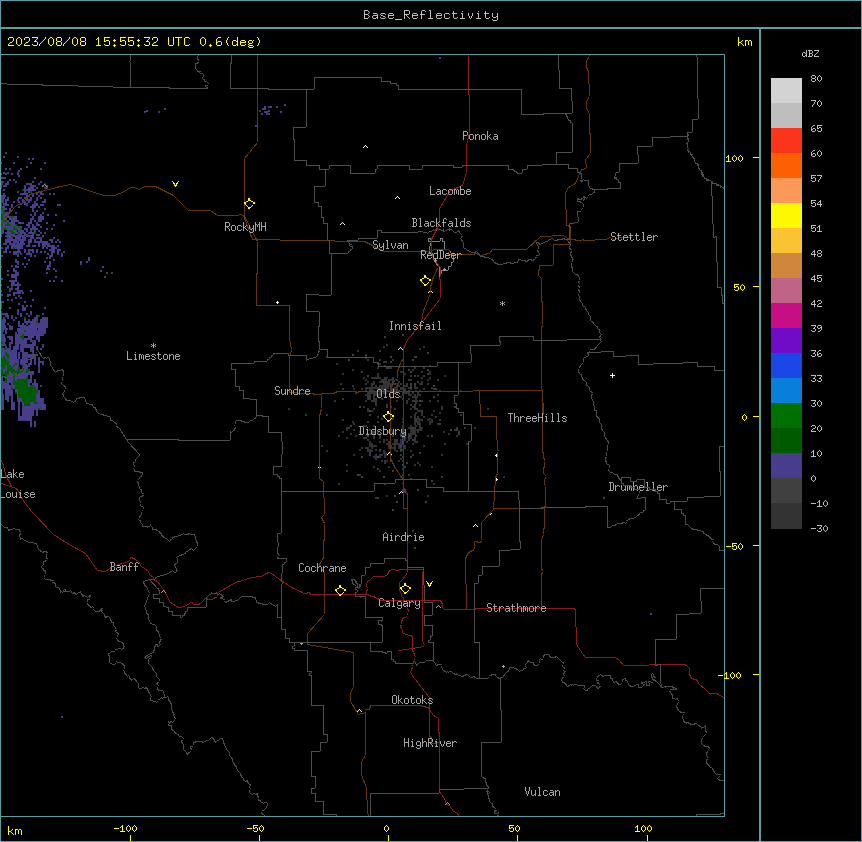Click the Strathmore label

516,608
